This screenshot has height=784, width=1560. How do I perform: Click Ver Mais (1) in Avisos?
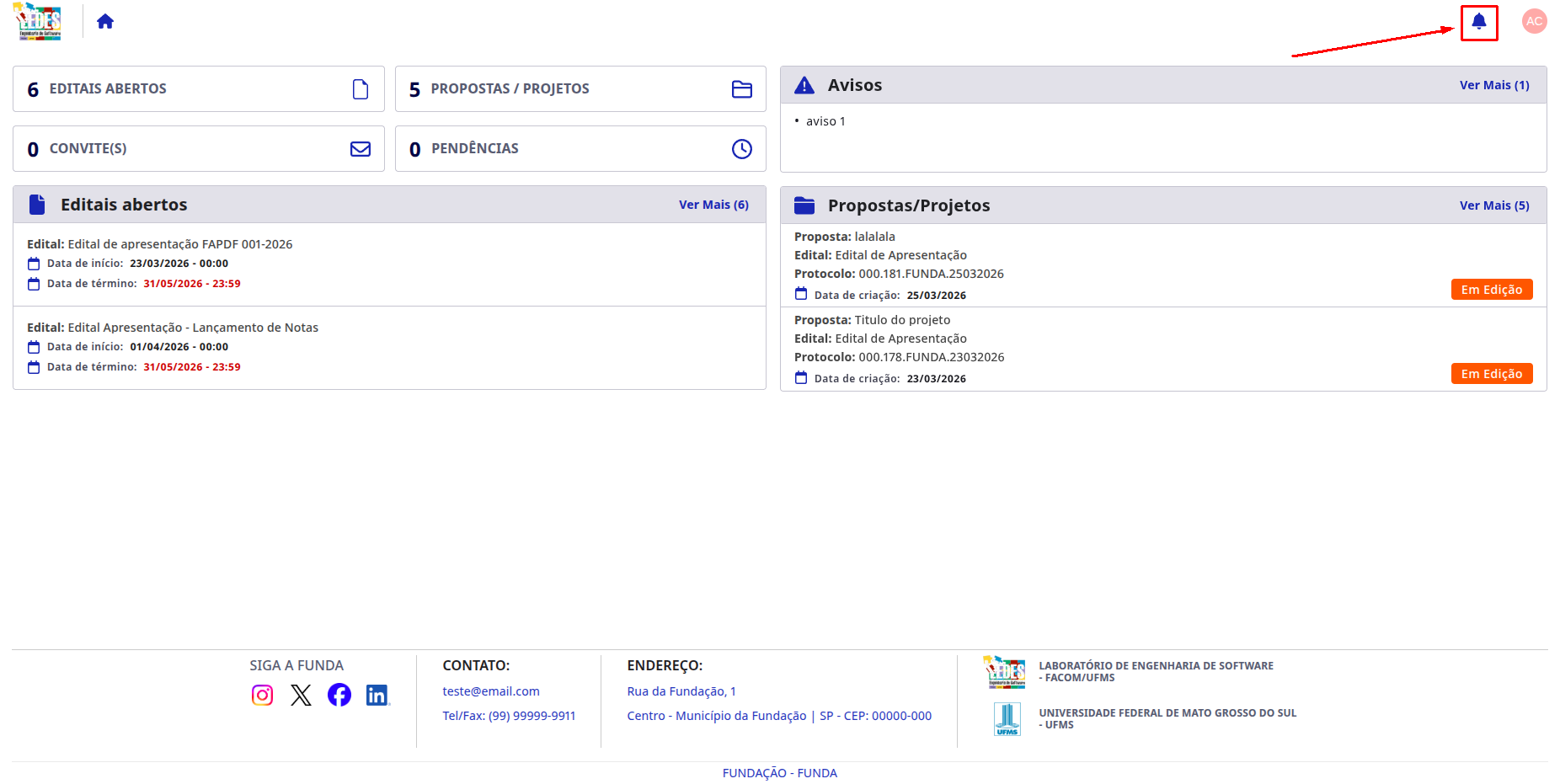click(x=1494, y=85)
